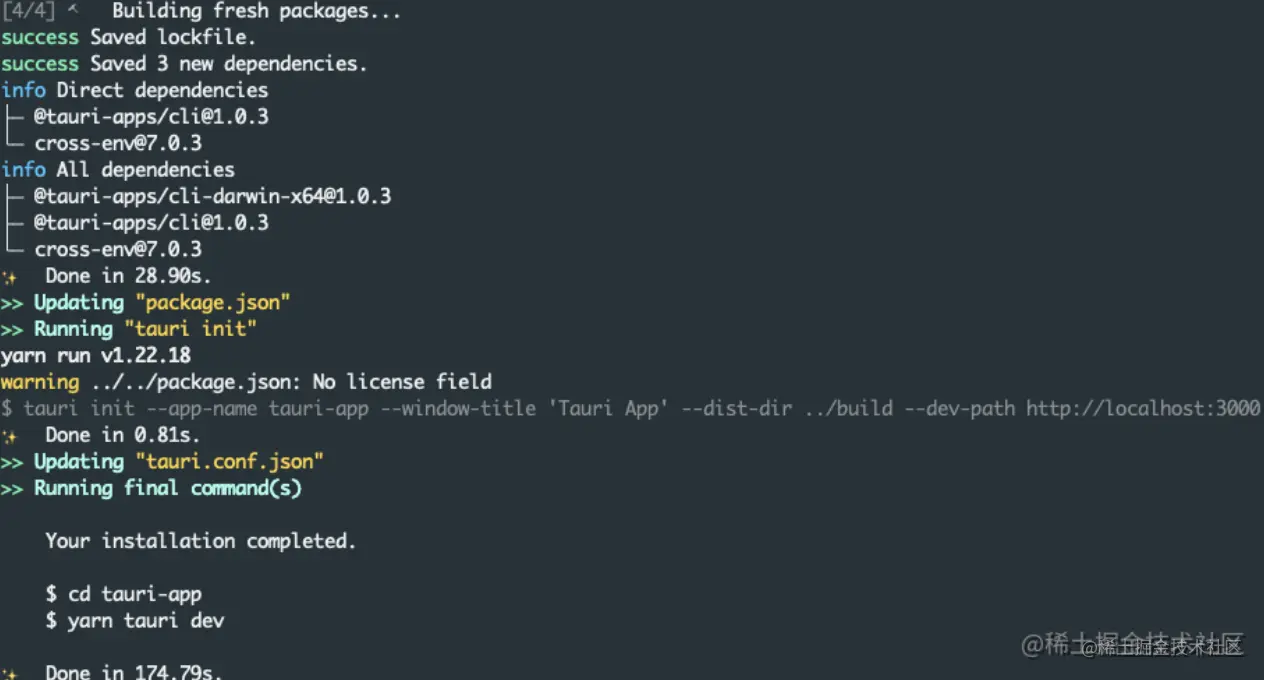Click the "yarn run v1.22.18" line
Image resolution: width=1264 pixels, height=680 pixels.
click(x=95, y=355)
